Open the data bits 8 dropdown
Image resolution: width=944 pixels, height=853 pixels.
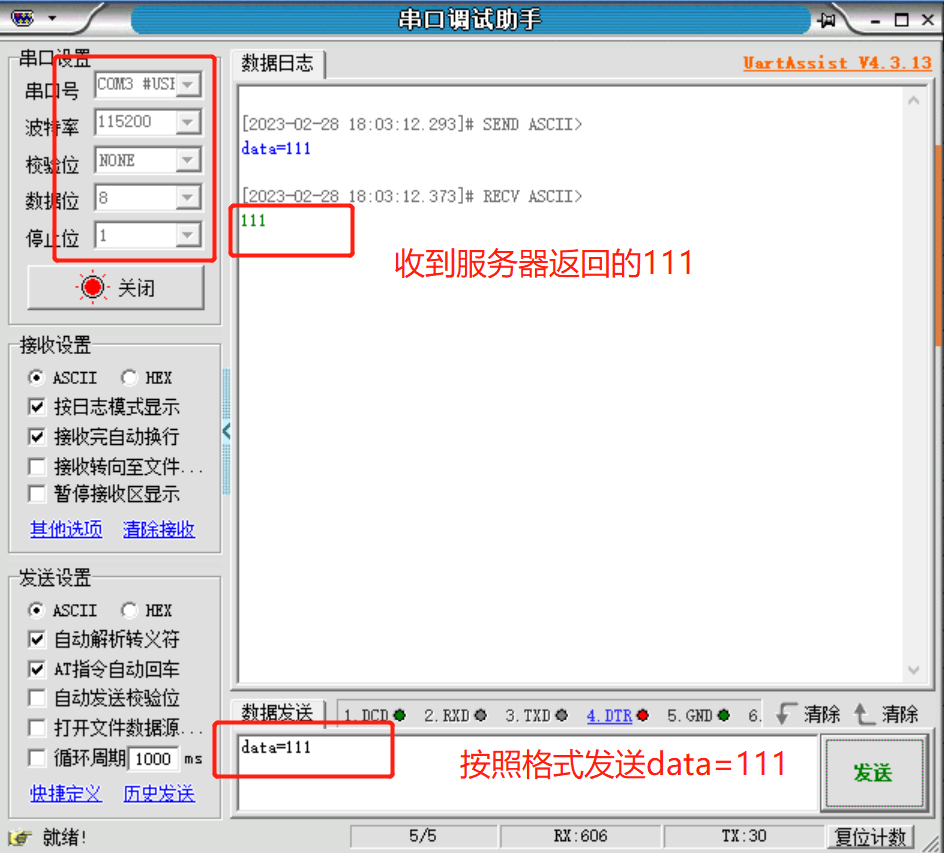coord(188,197)
